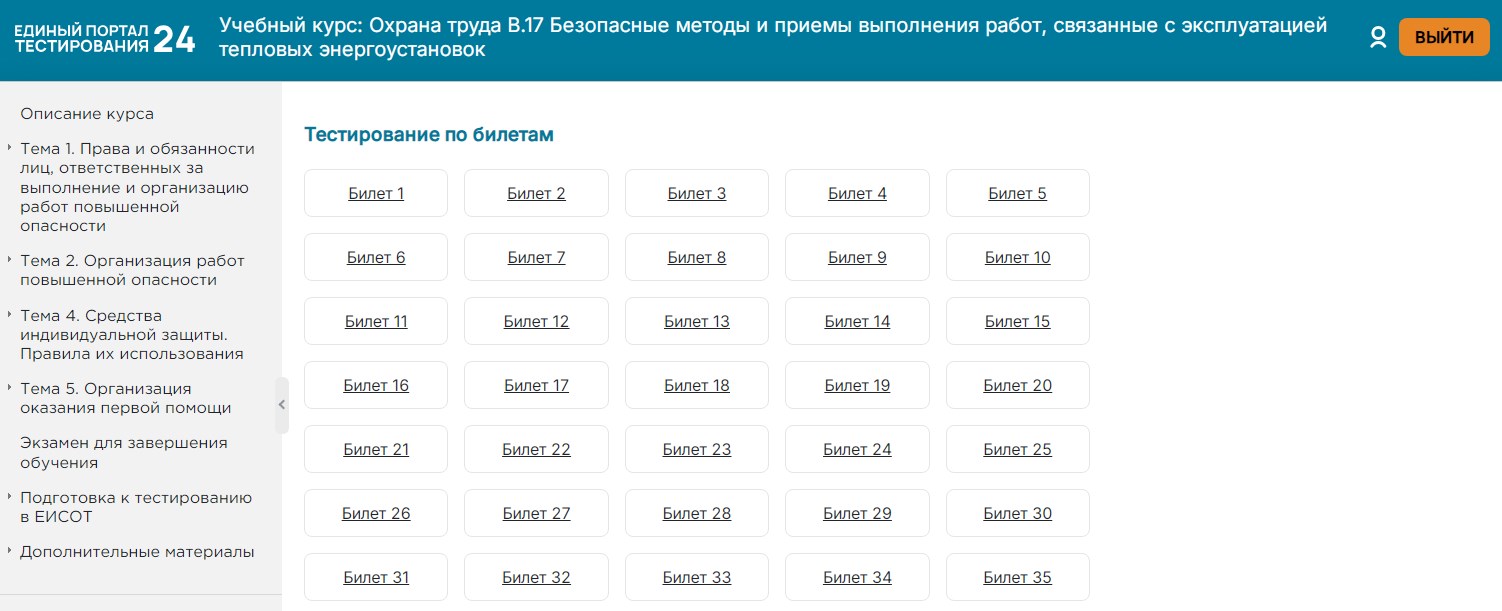The height and width of the screenshot is (611, 1502).
Task: Open Билет 1 test
Action: (x=376, y=194)
